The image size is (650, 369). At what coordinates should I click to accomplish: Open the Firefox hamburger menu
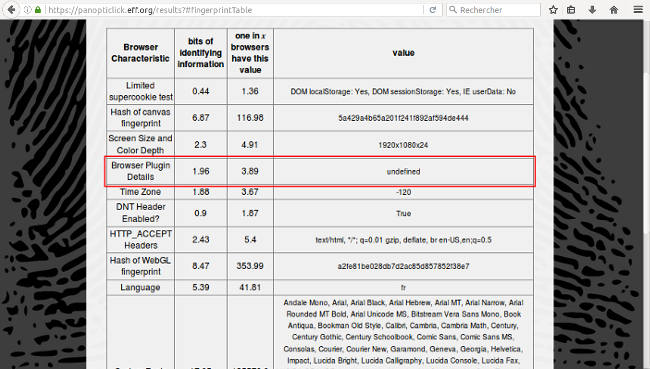coord(638,10)
